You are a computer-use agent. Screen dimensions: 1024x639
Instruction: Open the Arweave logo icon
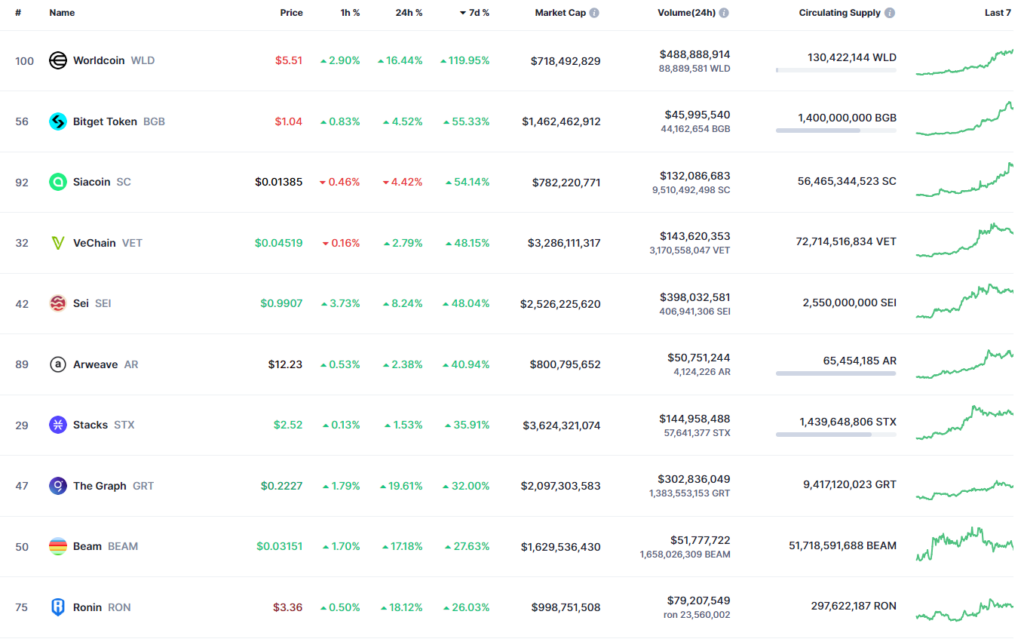click(x=57, y=365)
